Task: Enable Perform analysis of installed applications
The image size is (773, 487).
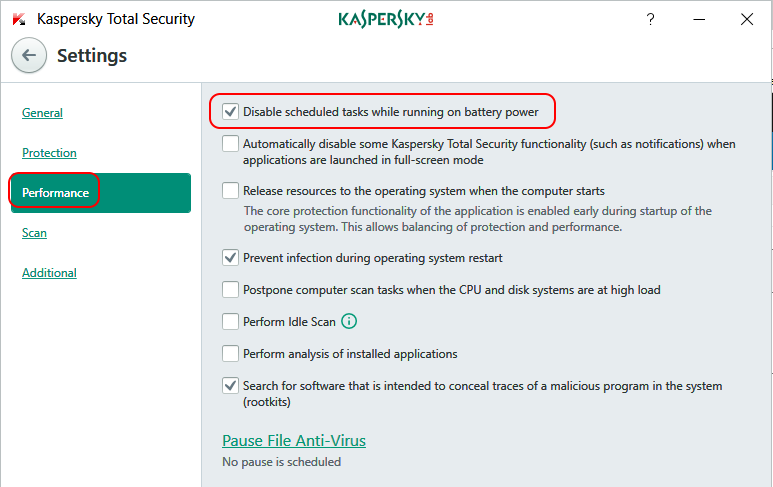Action: click(231, 354)
